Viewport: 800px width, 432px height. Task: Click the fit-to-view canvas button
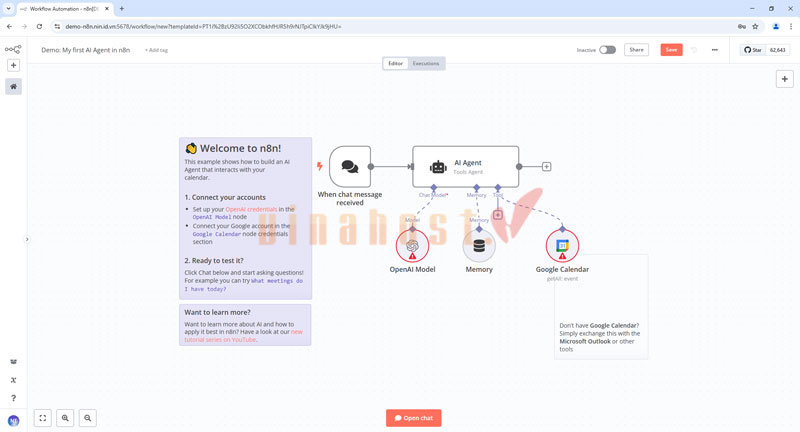pyautogui.click(x=43, y=418)
